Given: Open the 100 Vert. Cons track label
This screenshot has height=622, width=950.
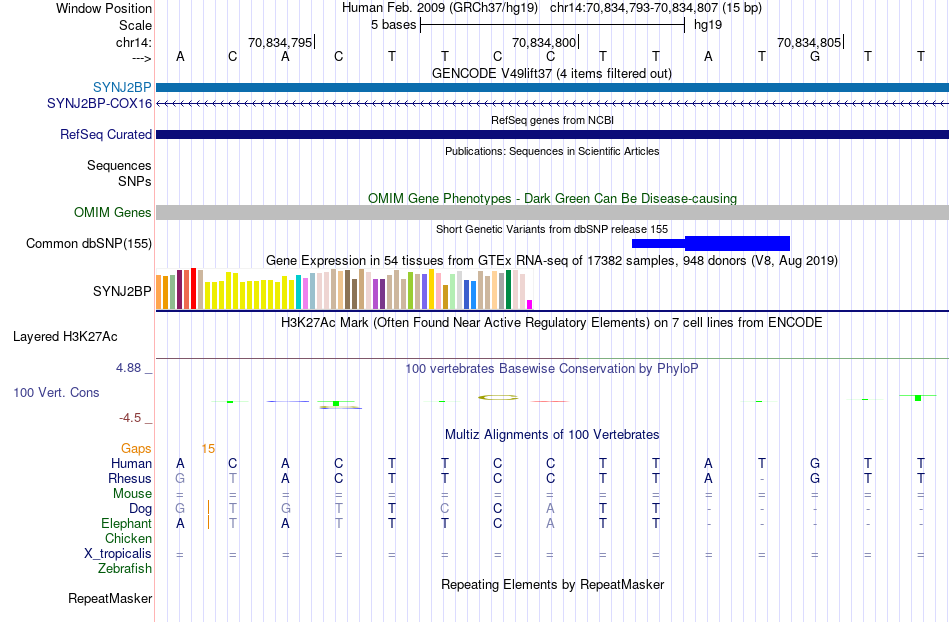Looking at the screenshot, I should point(56,392).
